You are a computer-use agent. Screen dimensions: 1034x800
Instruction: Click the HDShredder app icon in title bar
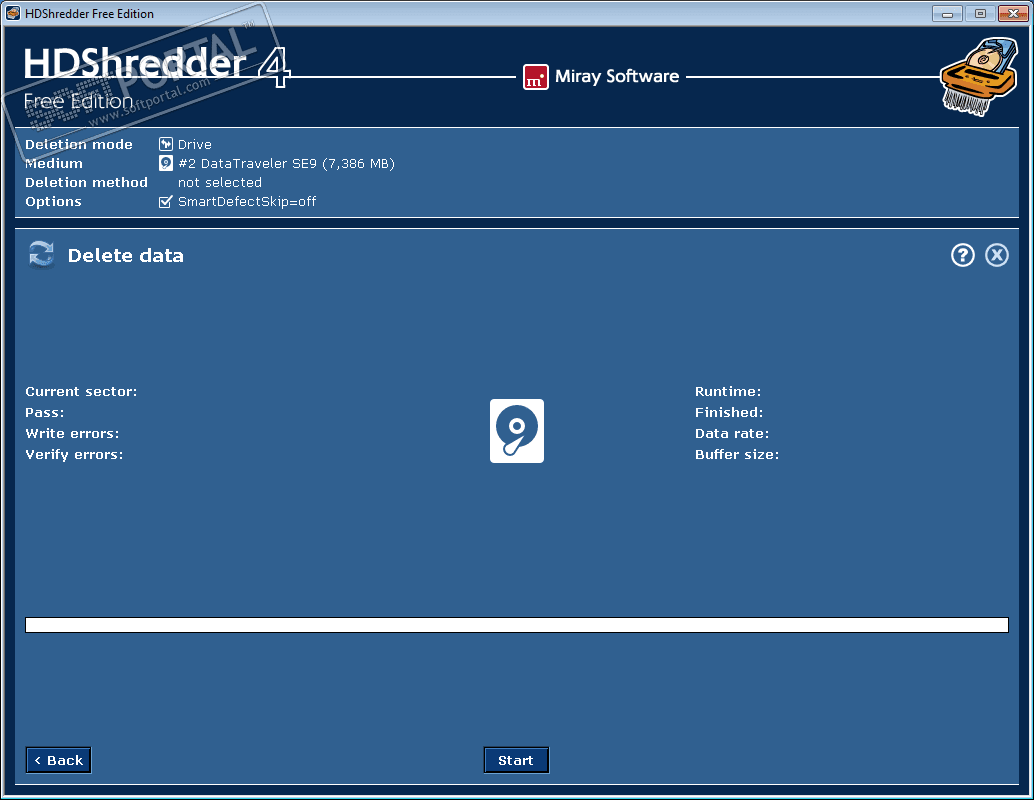click(13, 13)
